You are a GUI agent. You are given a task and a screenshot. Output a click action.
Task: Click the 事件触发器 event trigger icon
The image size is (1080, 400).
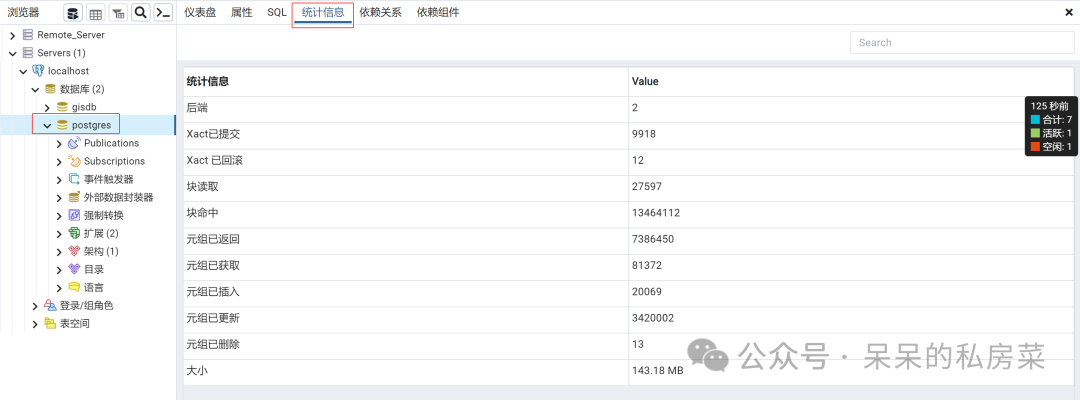pos(74,179)
